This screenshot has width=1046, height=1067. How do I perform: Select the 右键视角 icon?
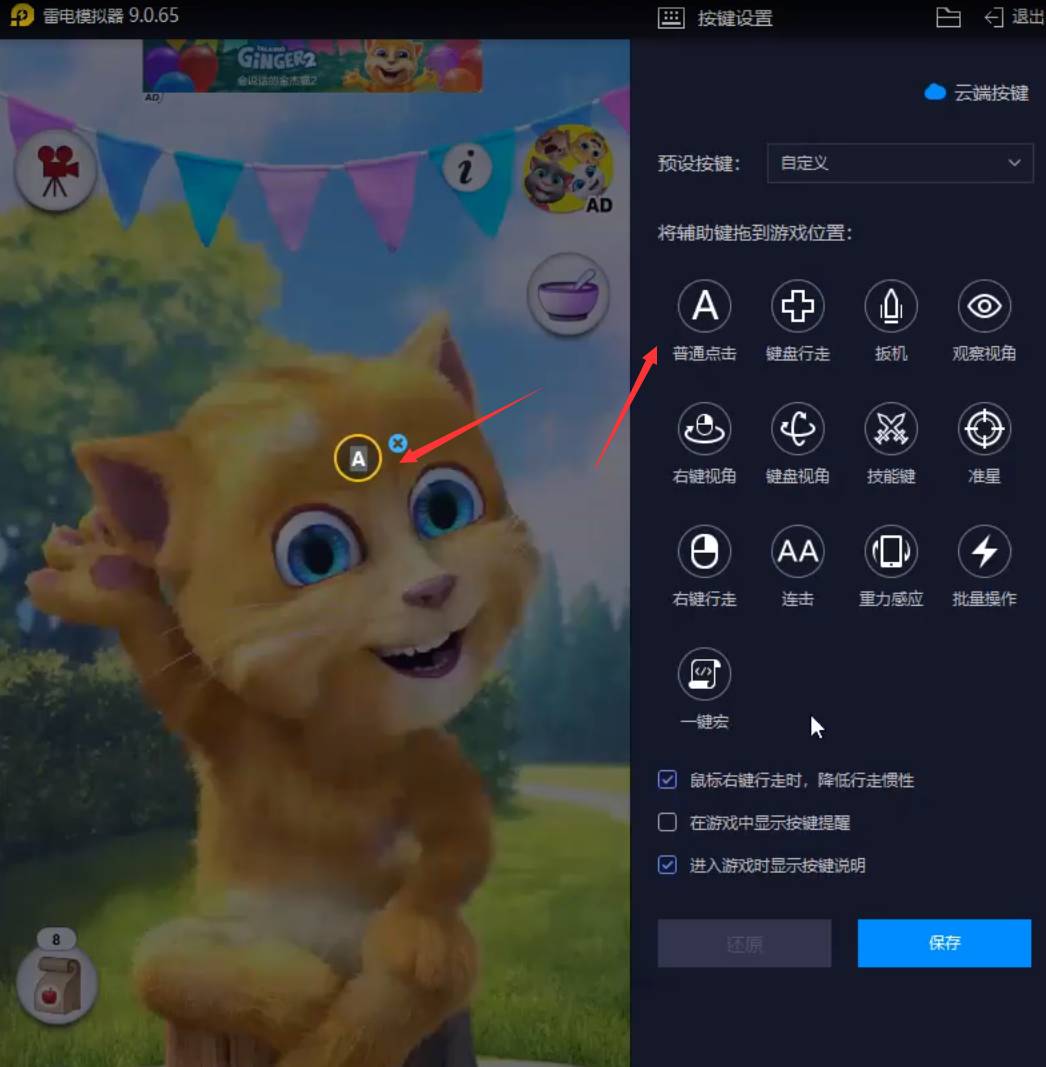point(704,429)
